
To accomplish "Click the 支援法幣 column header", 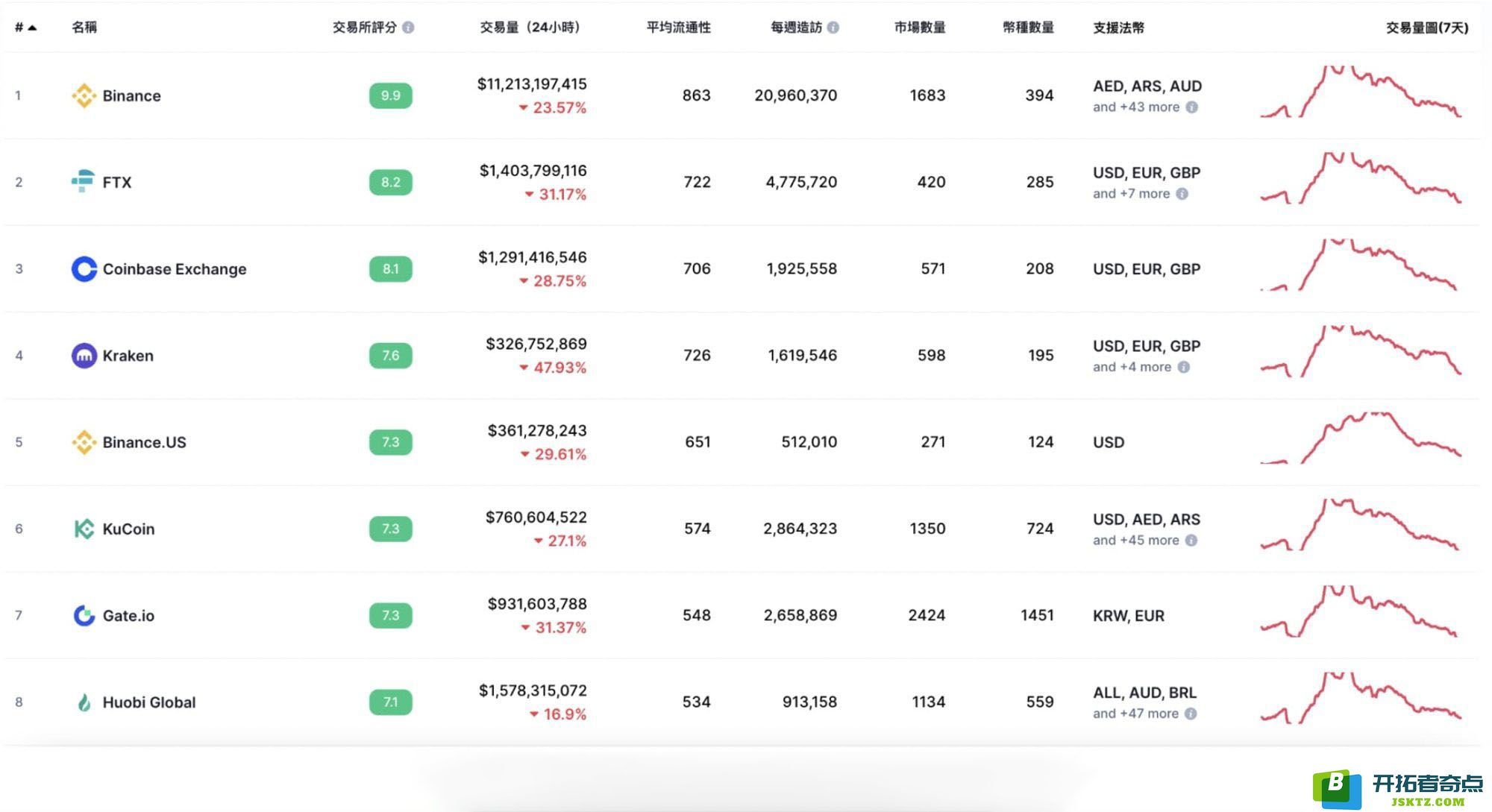I will [x=1118, y=28].
